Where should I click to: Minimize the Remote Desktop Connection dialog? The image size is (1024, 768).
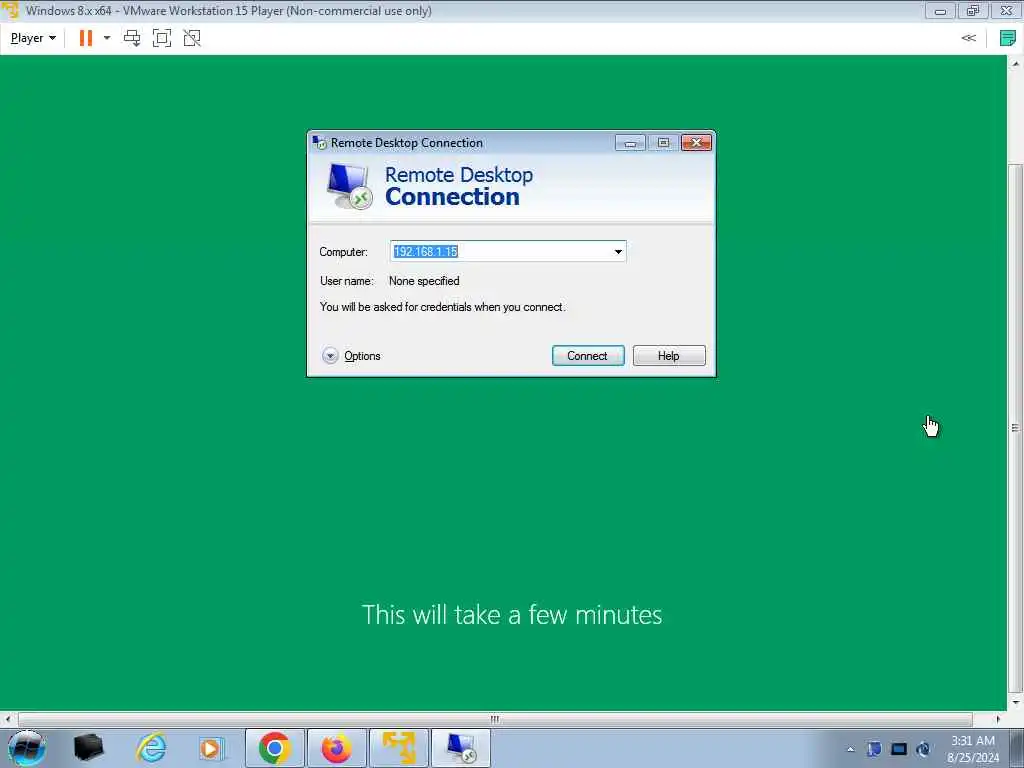click(x=630, y=142)
